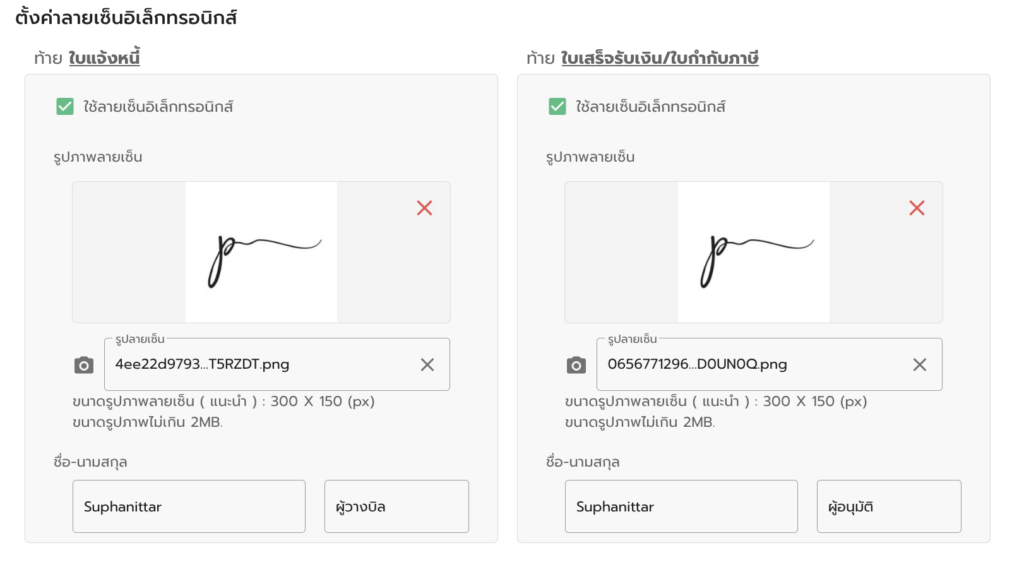
Task: Click the ใช้ลายเซ็นอิเล็กทรอนิกส์ label text under ใบแจ้งหนี้
Action: 158,106
